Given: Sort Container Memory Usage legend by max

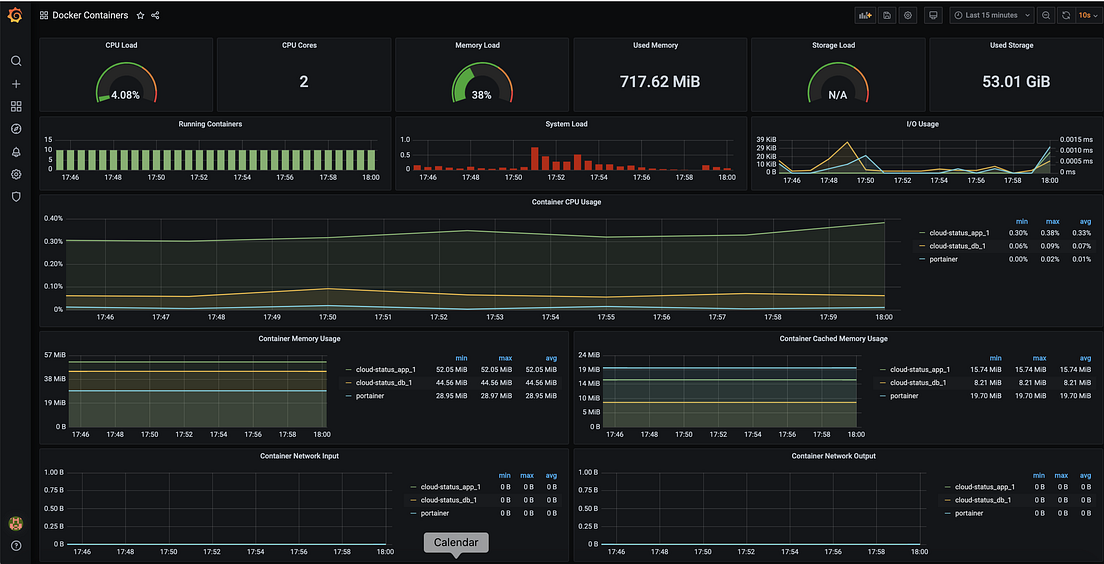Looking at the screenshot, I should [505, 358].
